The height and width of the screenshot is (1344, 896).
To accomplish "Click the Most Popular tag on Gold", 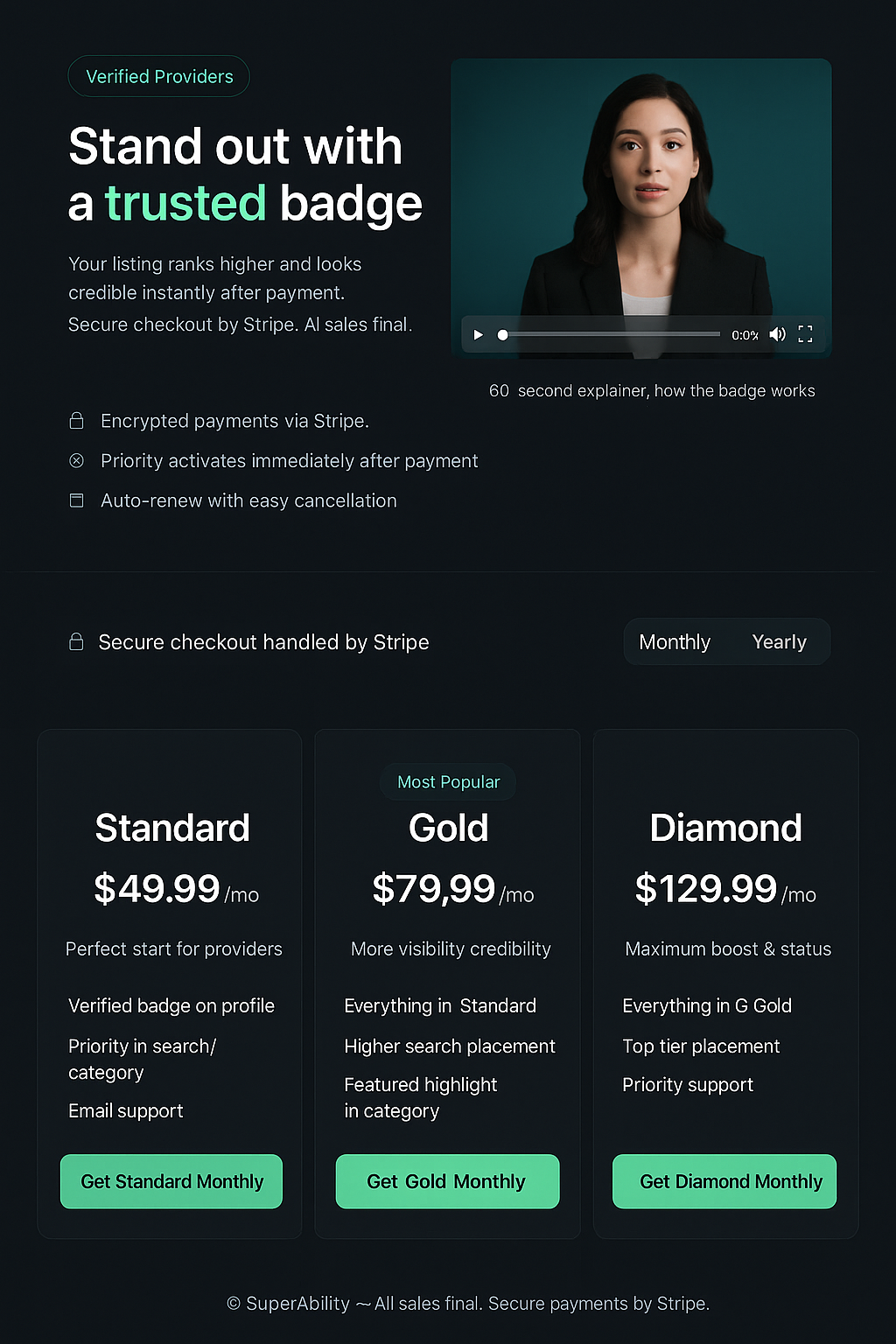I will coord(448,782).
